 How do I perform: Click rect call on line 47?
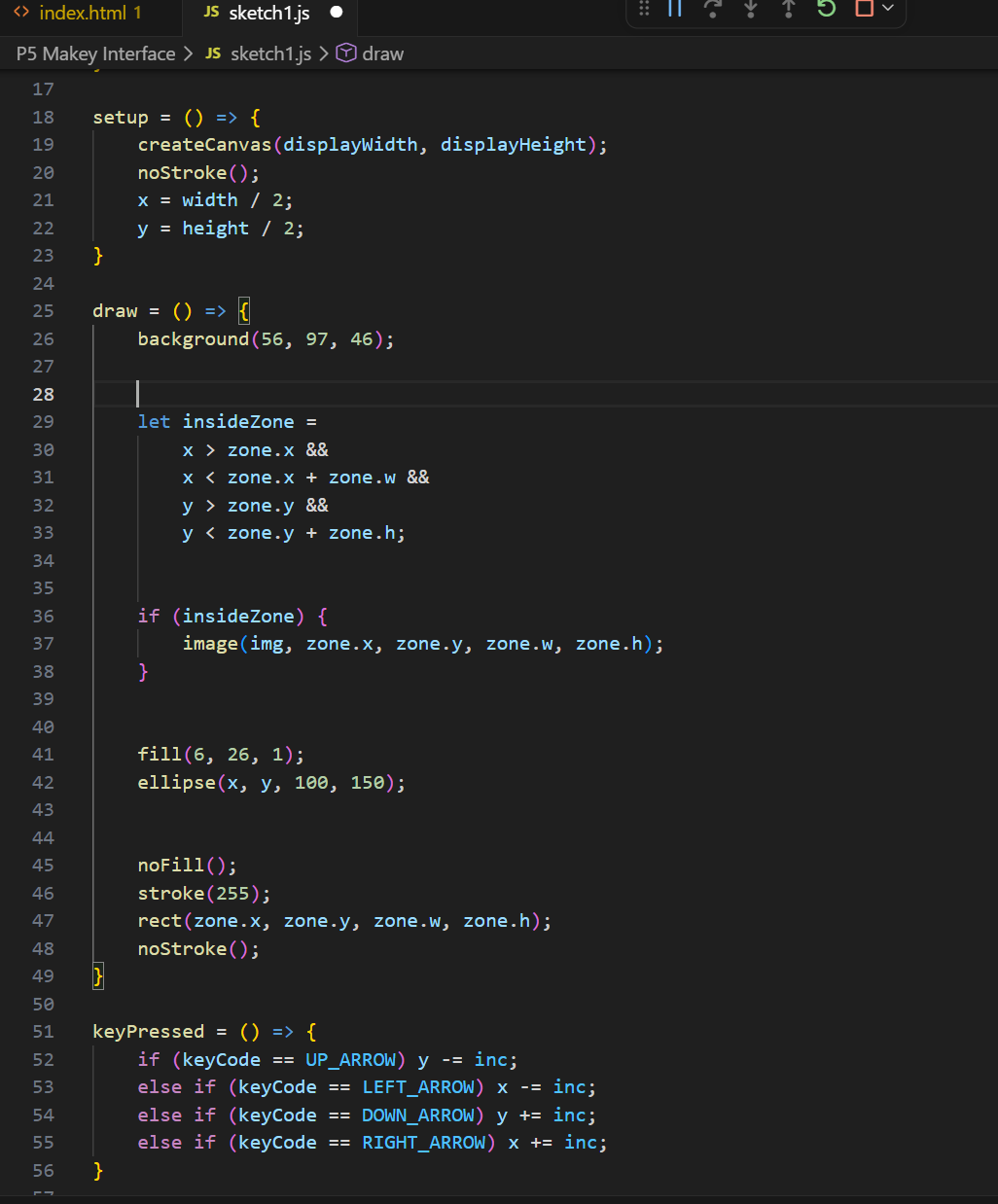click(160, 921)
